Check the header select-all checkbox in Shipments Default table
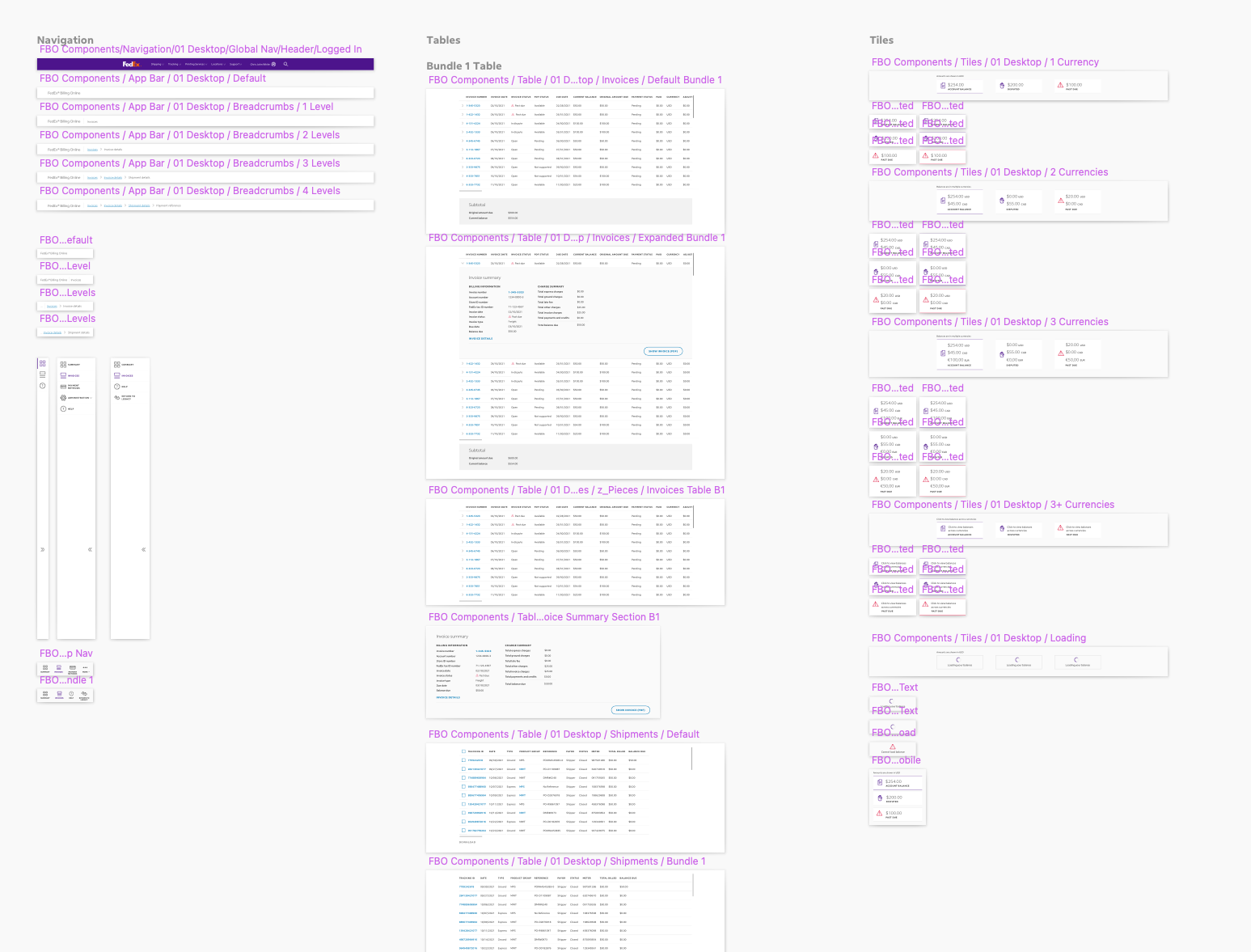Image resolution: width=1251 pixels, height=952 pixels. pos(463,751)
